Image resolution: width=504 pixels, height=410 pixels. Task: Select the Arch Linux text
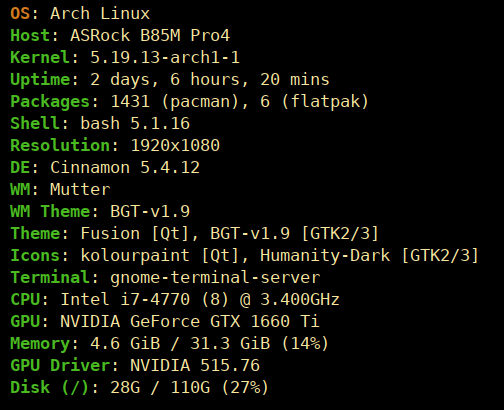(x=100, y=14)
